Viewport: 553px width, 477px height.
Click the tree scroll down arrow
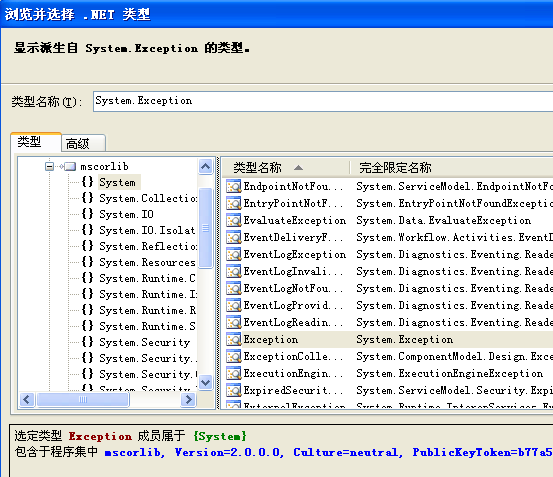point(206,382)
